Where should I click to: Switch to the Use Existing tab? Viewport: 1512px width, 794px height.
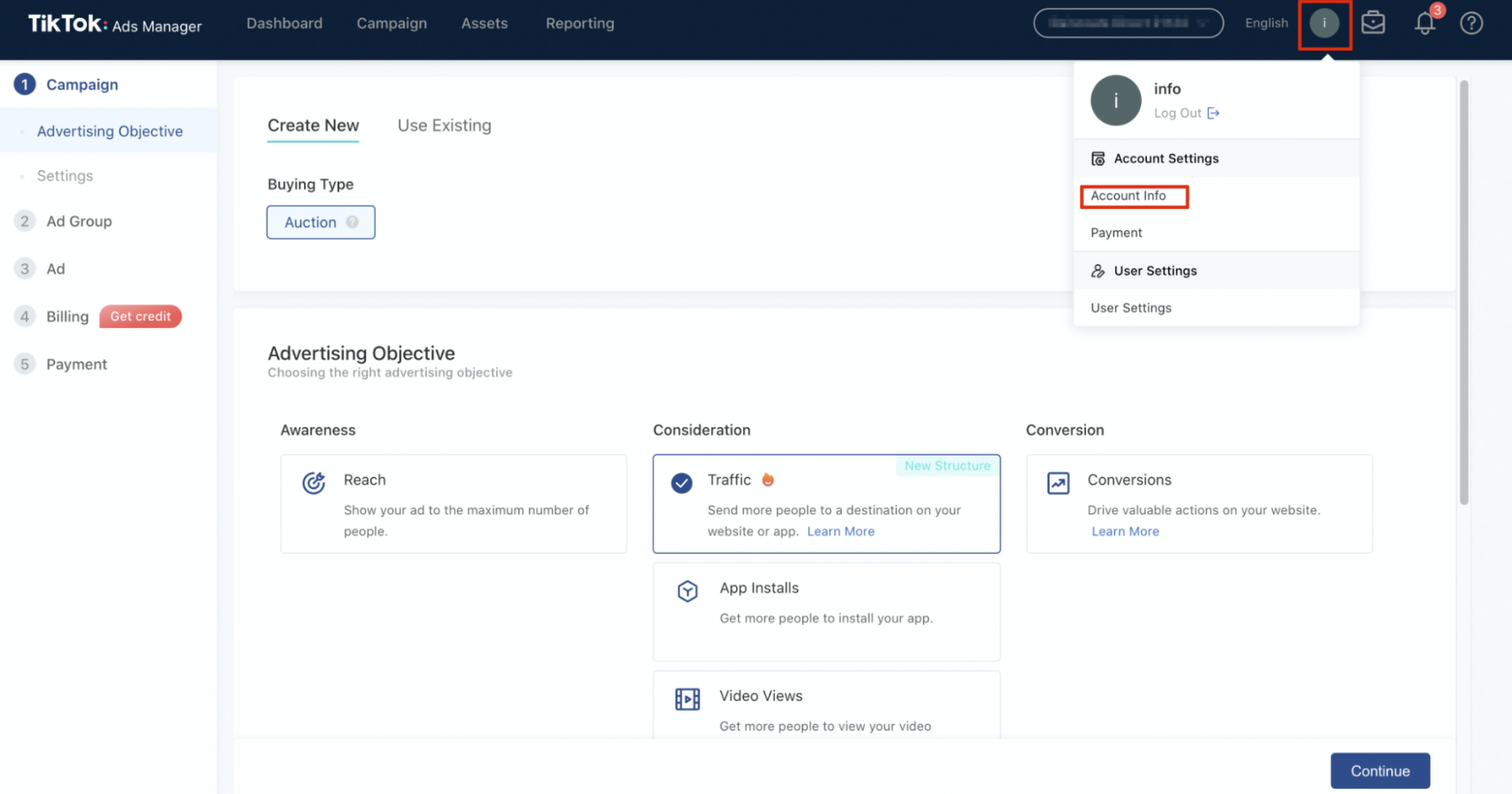pyautogui.click(x=444, y=126)
